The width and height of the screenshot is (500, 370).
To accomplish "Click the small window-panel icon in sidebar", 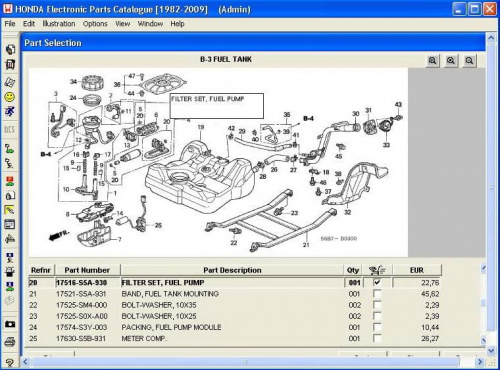I will pyautogui.click(x=10, y=224).
